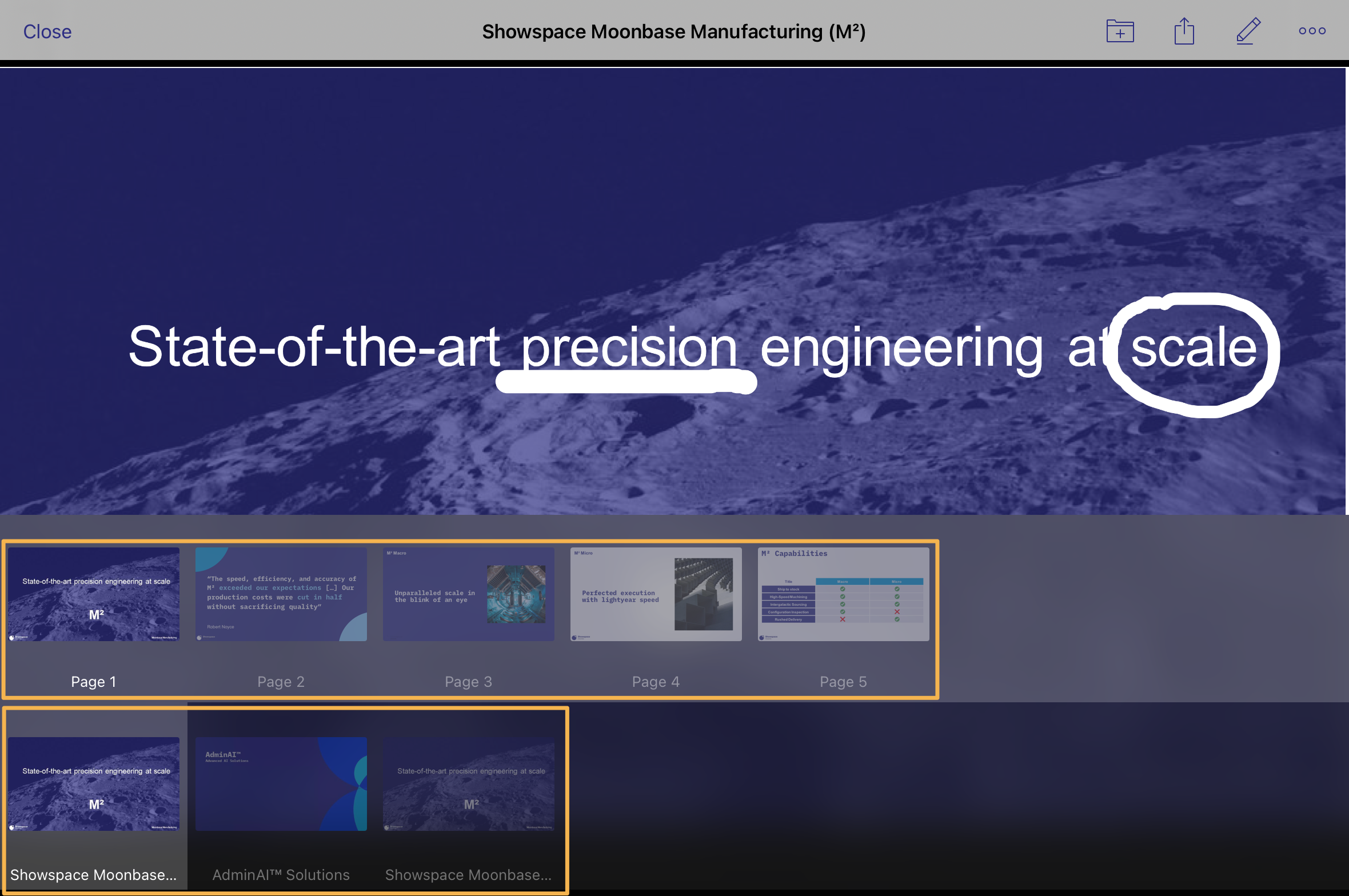Open the share sheet icon
Viewport: 1349px width, 896px height.
[1184, 31]
